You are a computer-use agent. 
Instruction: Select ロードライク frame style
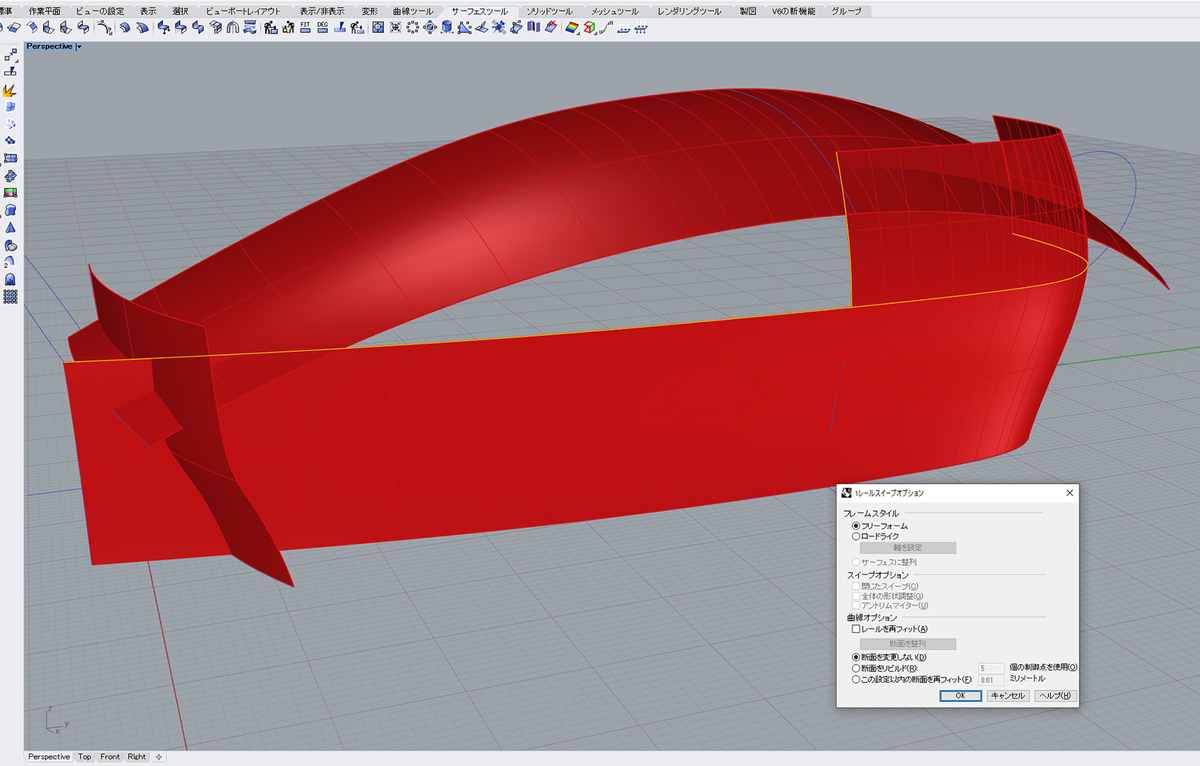pos(875,536)
